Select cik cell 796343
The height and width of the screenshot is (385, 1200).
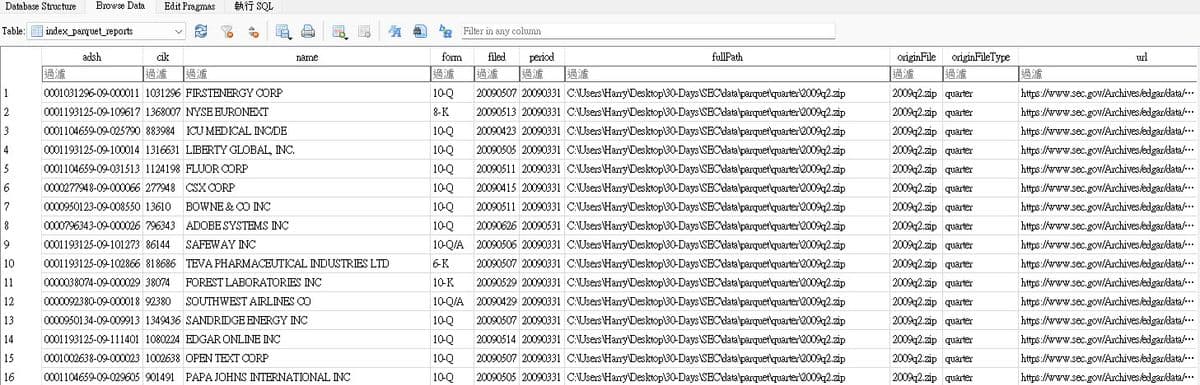click(162, 225)
